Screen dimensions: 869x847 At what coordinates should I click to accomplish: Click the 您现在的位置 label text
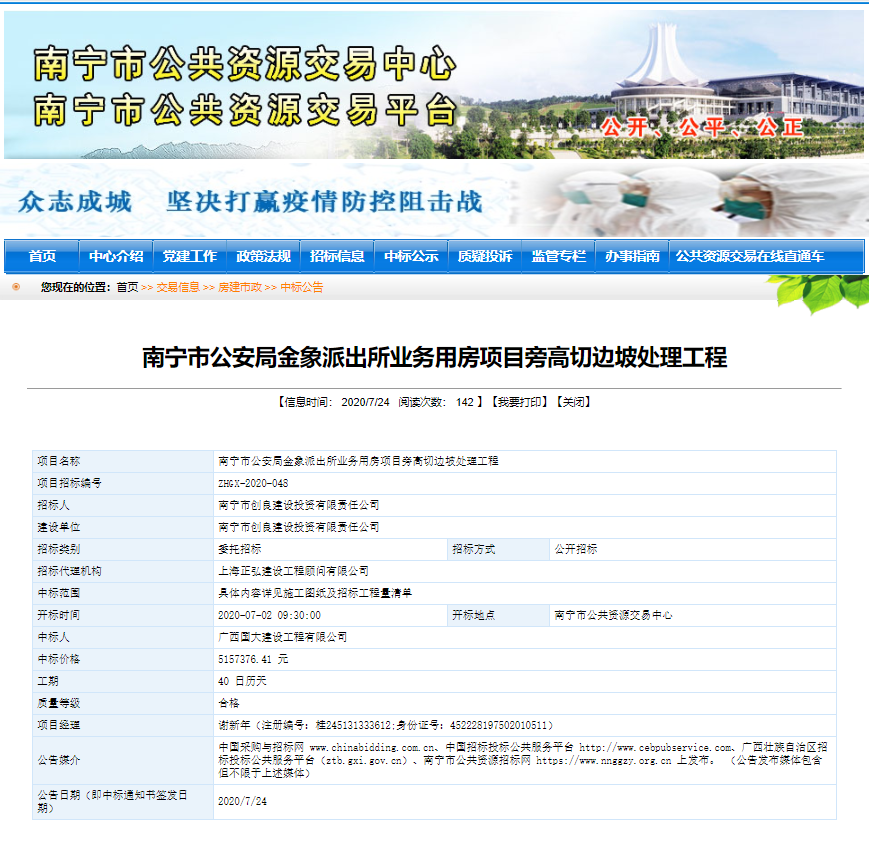pyautogui.click(x=76, y=287)
